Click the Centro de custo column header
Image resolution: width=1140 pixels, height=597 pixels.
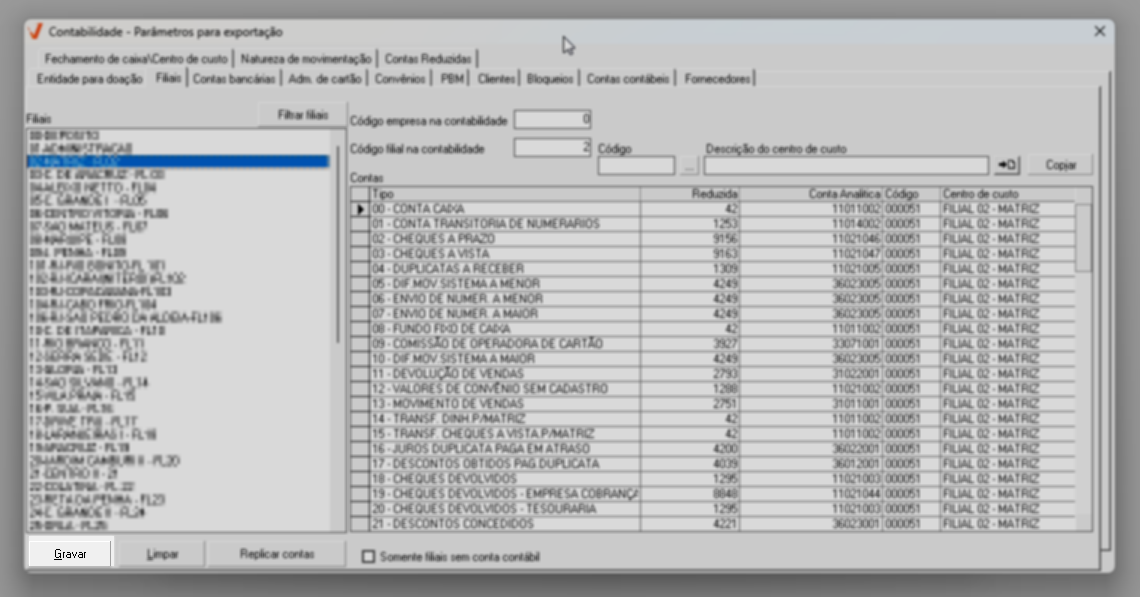point(1008,194)
